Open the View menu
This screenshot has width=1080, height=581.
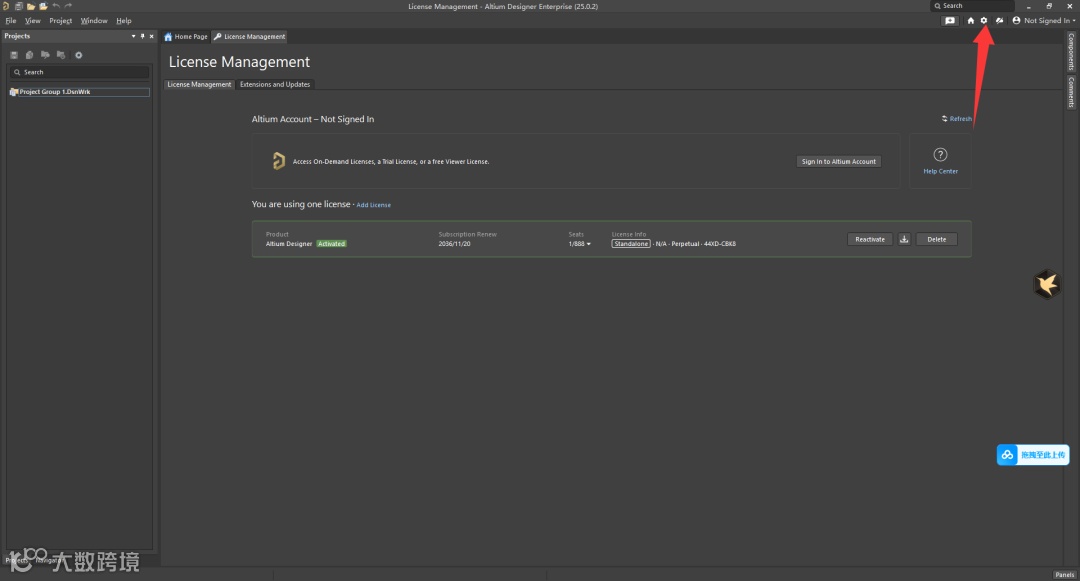point(32,21)
